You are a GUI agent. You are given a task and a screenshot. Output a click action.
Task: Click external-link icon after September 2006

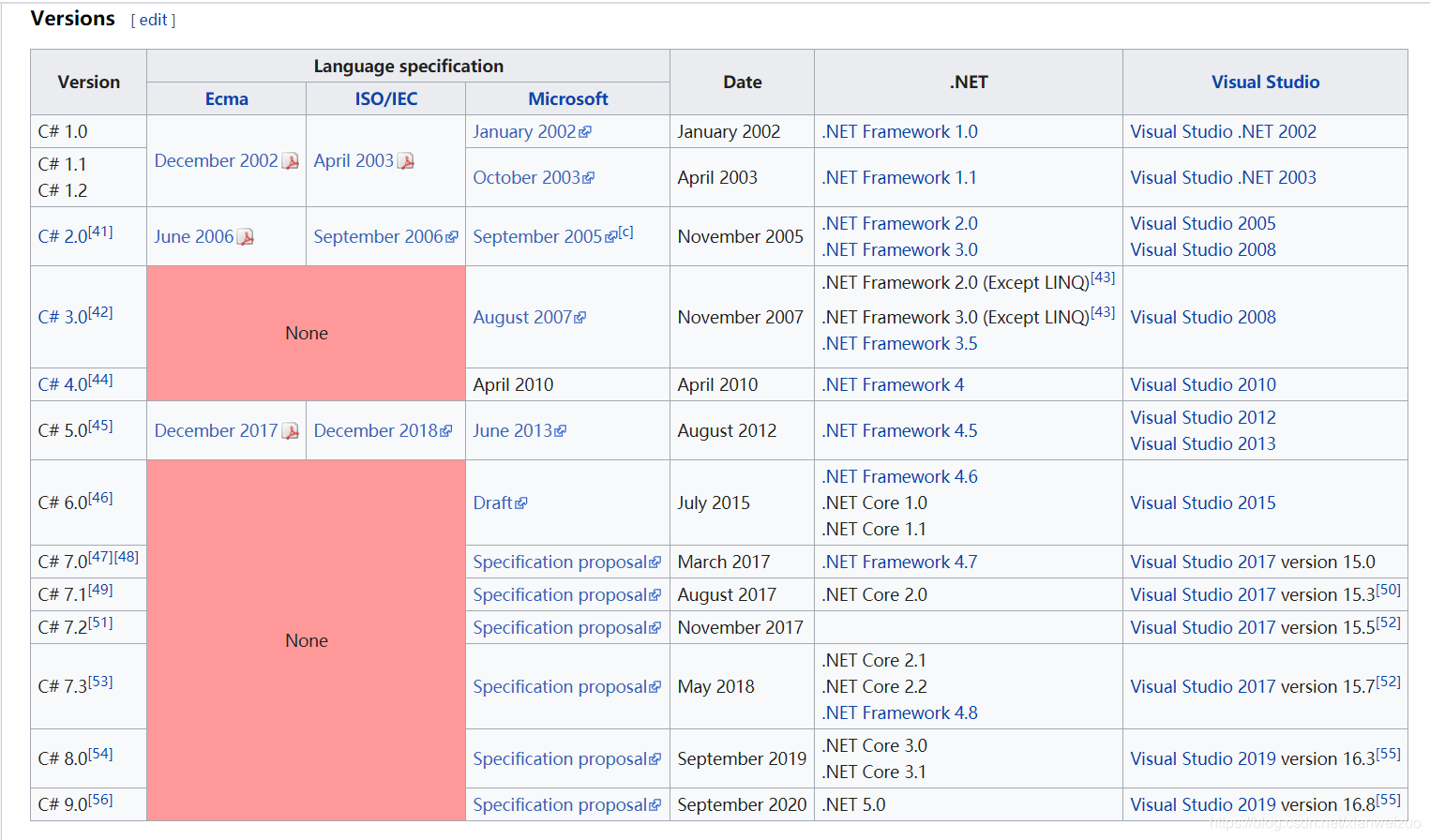pos(452,237)
